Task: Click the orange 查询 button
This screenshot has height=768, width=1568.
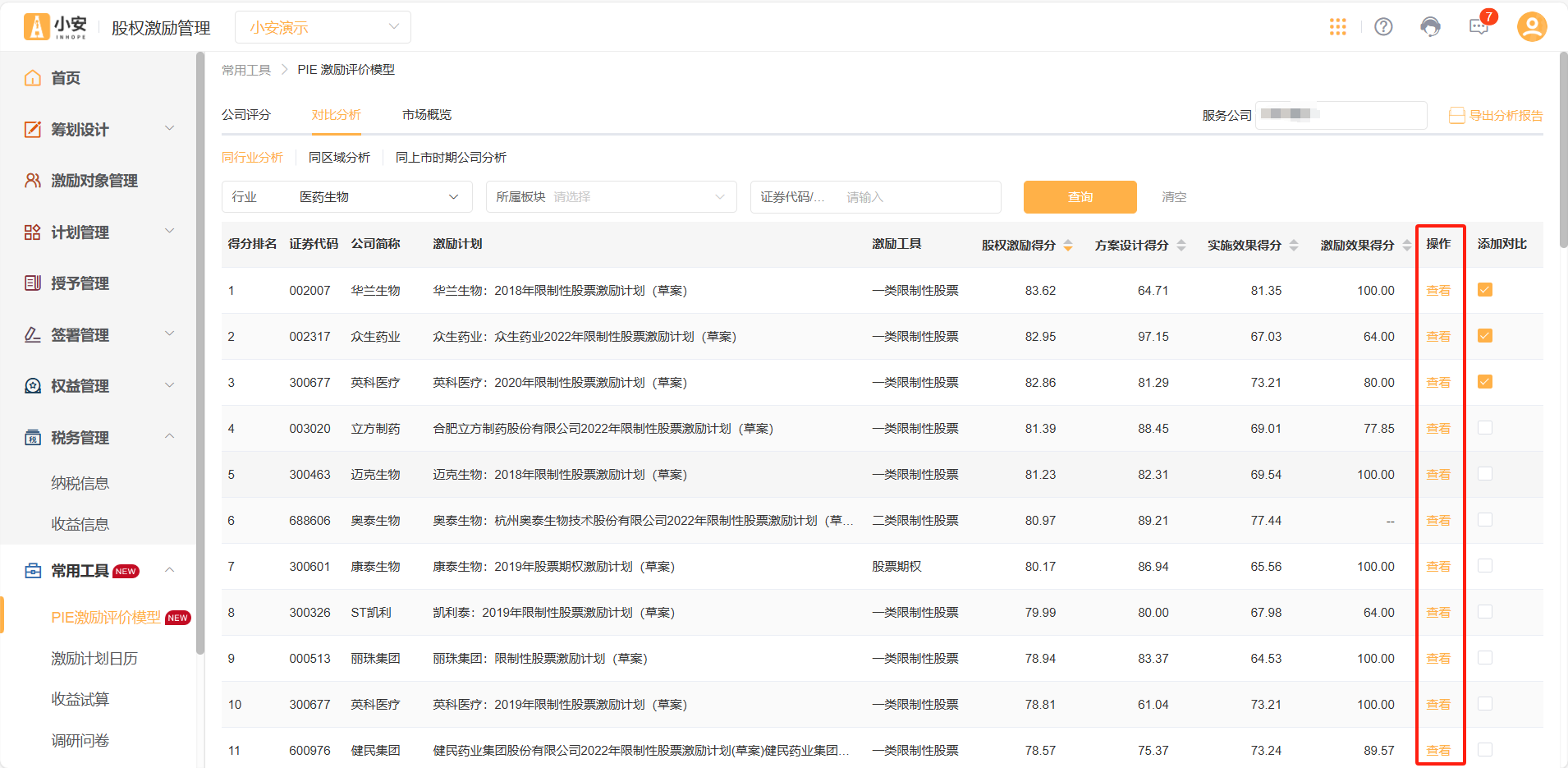Action: 1080,197
